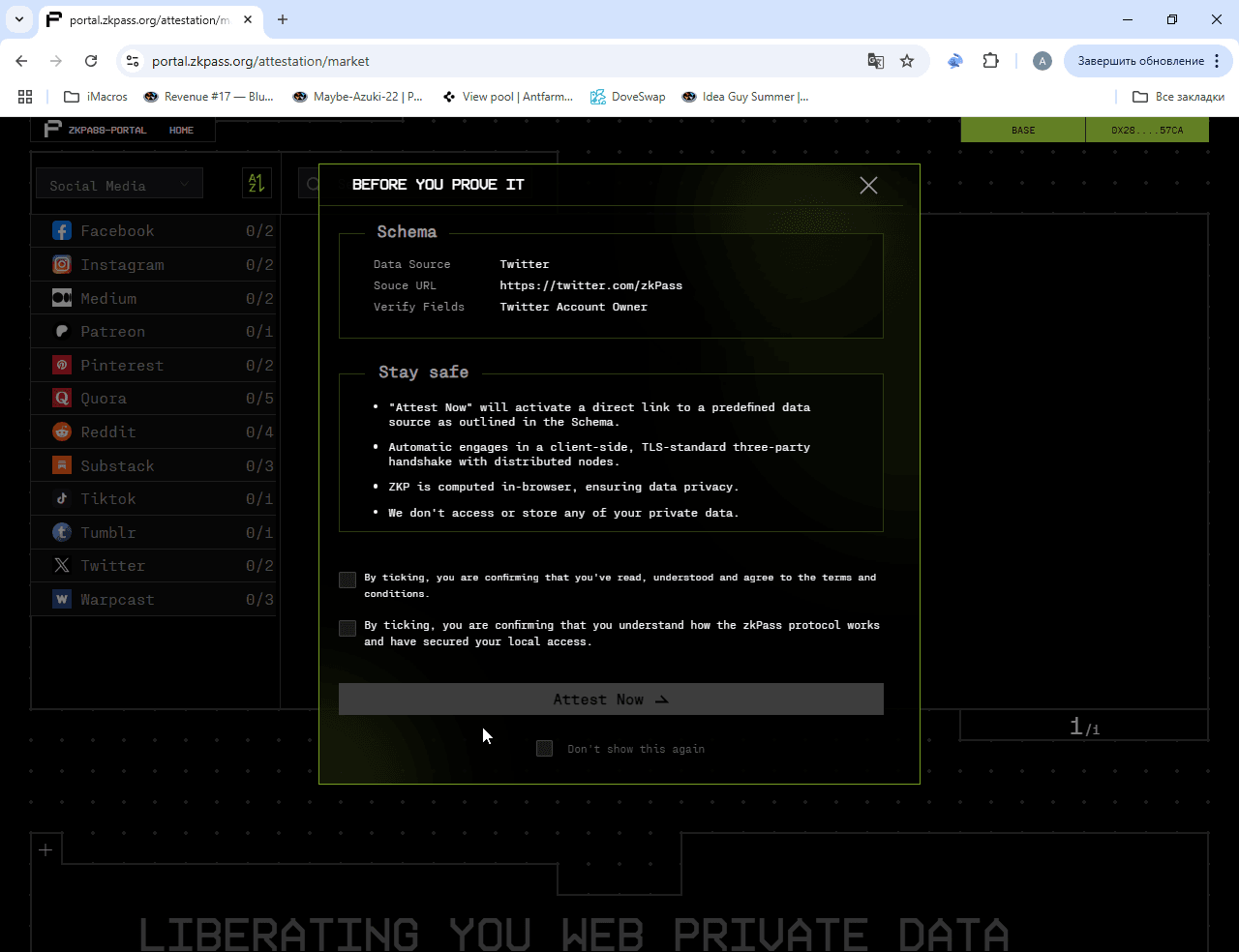Toggle the A-Z sort icon
Image resolution: width=1239 pixels, height=952 pixels.
point(257,183)
